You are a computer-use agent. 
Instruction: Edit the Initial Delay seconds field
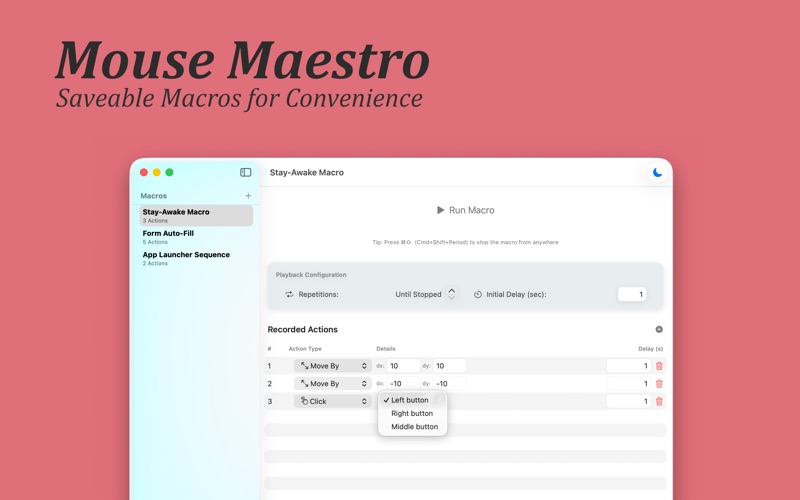(632, 294)
